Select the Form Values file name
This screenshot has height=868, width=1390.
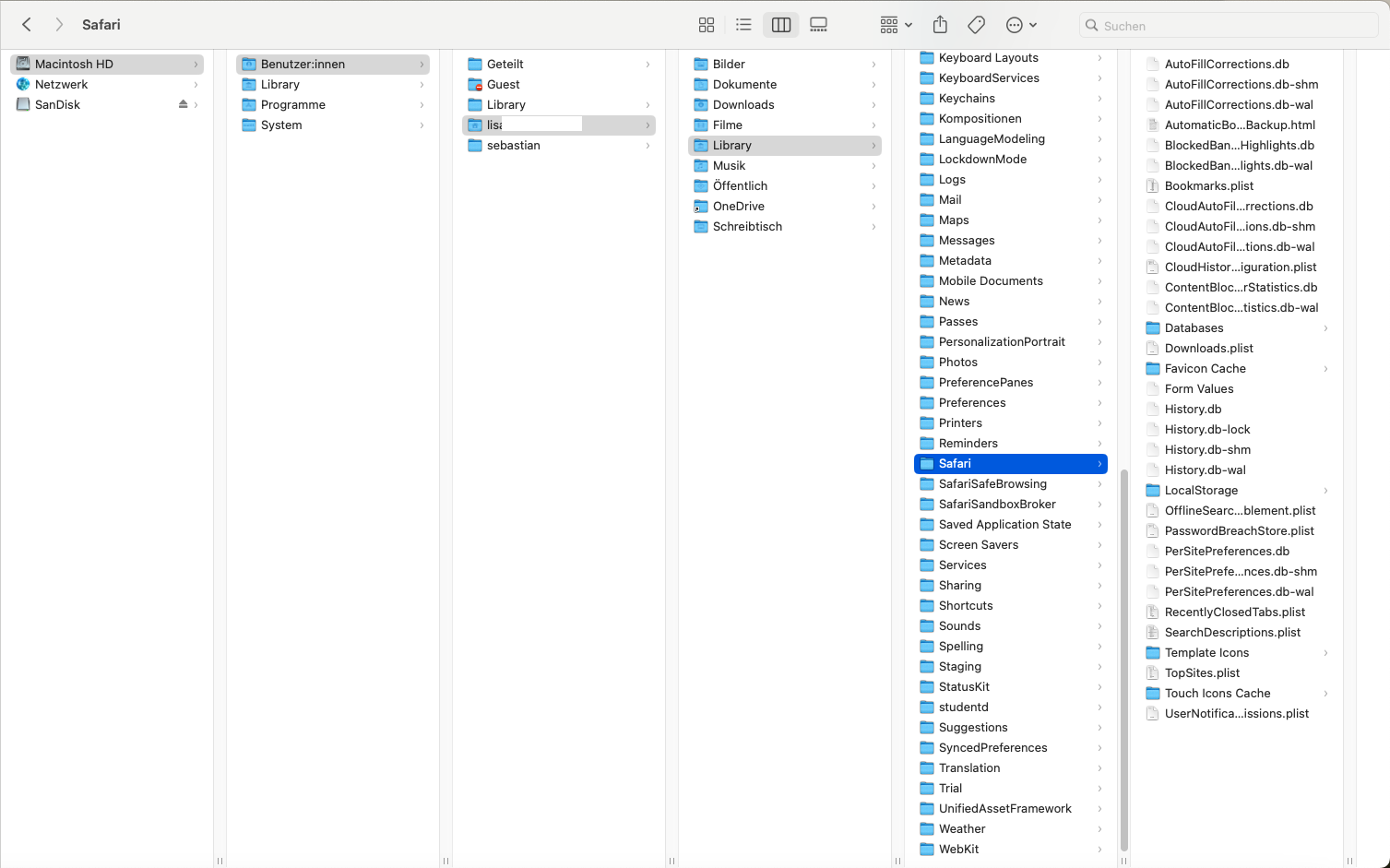point(1199,388)
